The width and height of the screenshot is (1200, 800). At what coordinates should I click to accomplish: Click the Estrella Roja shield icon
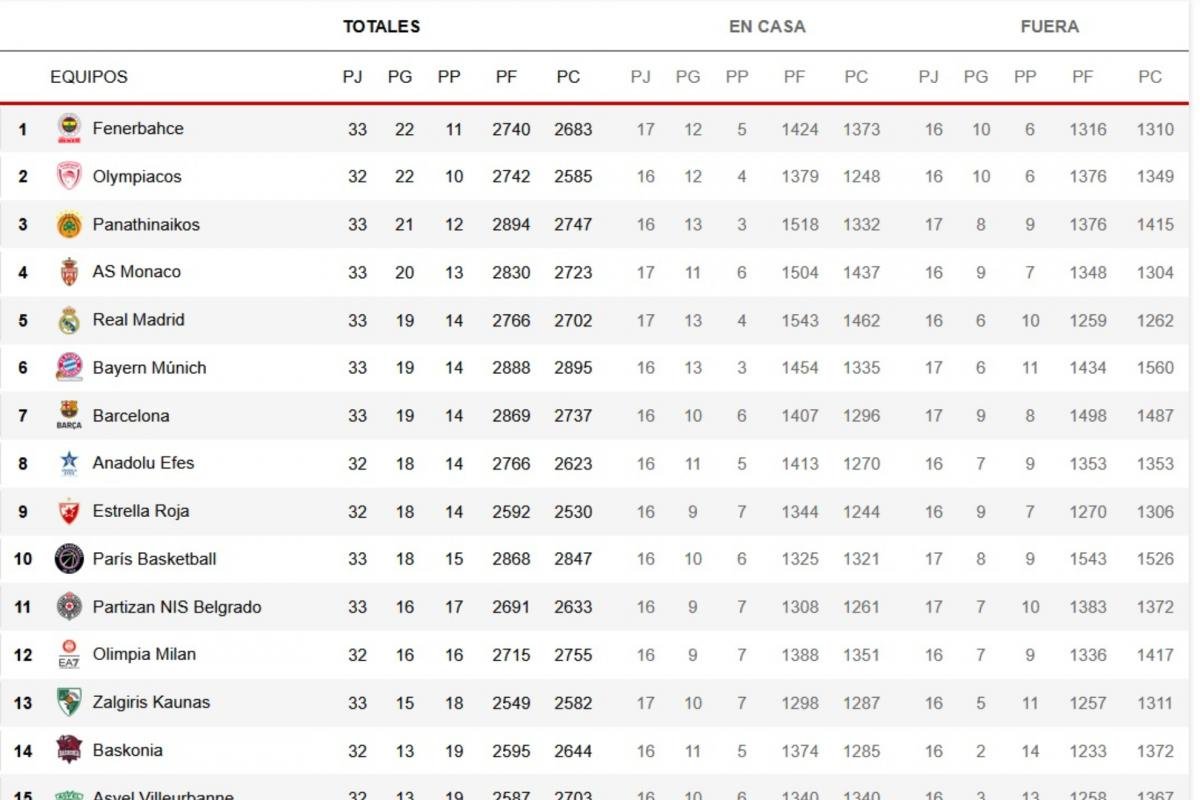(69, 511)
